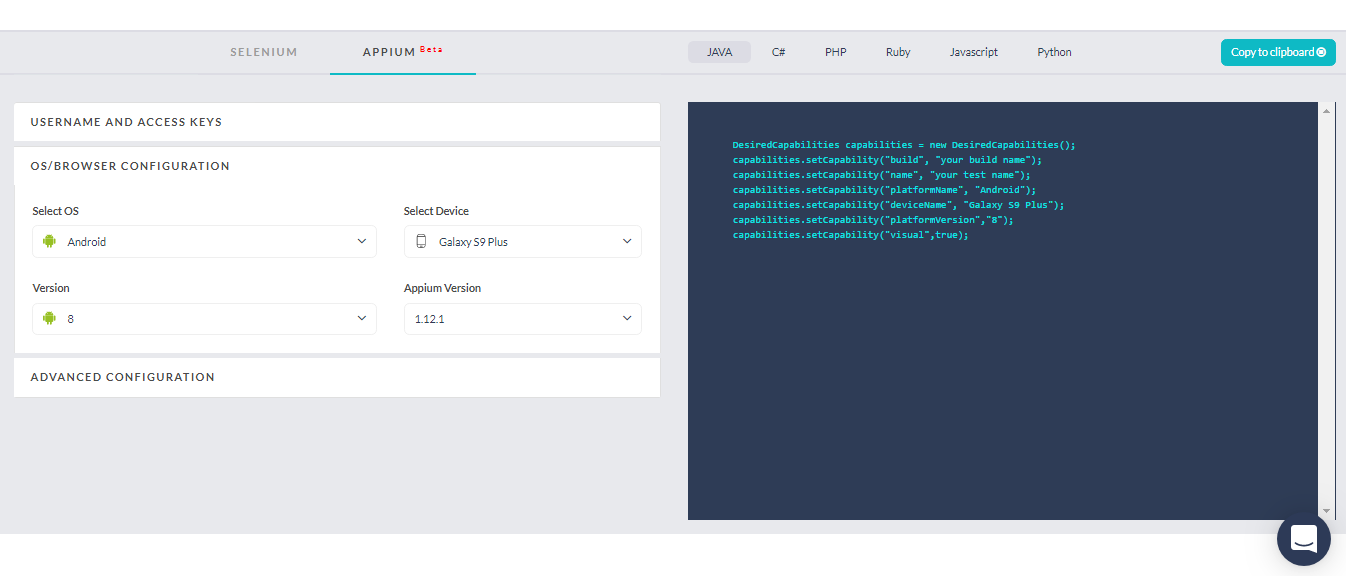Open the Javascript code snippet
This screenshot has width=1346, height=576.
[x=973, y=52]
